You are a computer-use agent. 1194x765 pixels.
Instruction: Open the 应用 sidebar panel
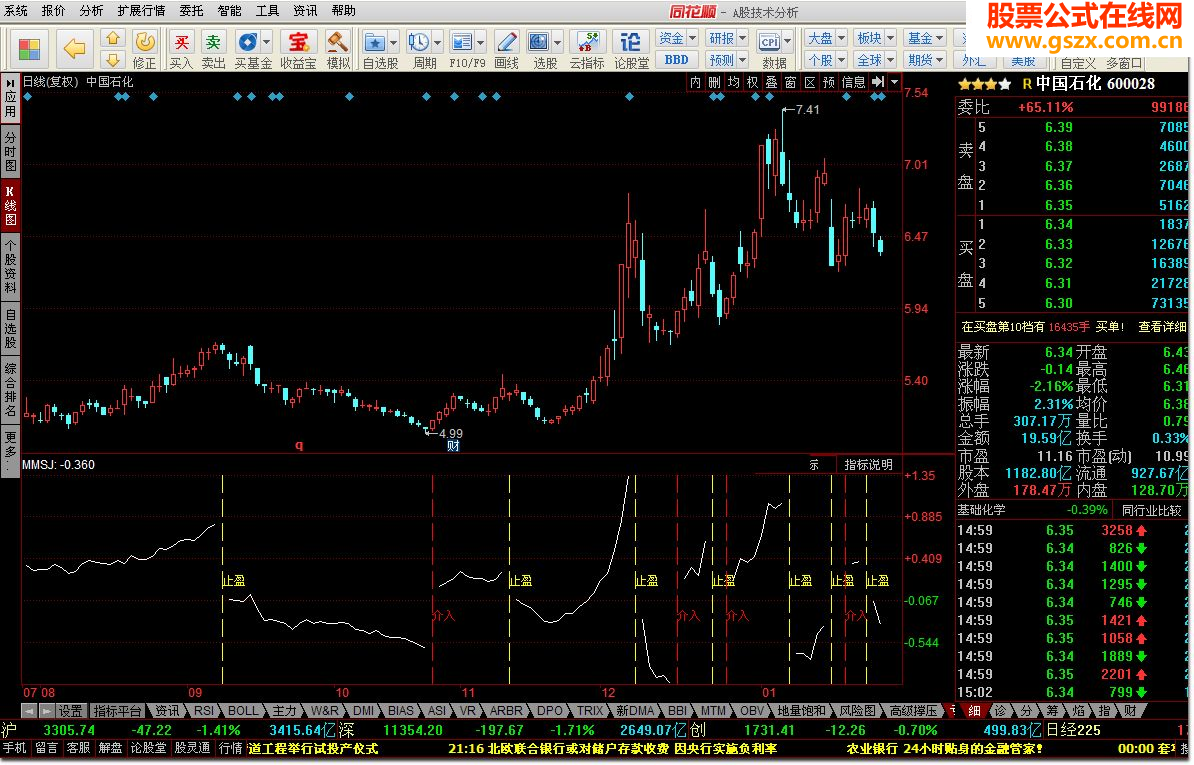10,97
